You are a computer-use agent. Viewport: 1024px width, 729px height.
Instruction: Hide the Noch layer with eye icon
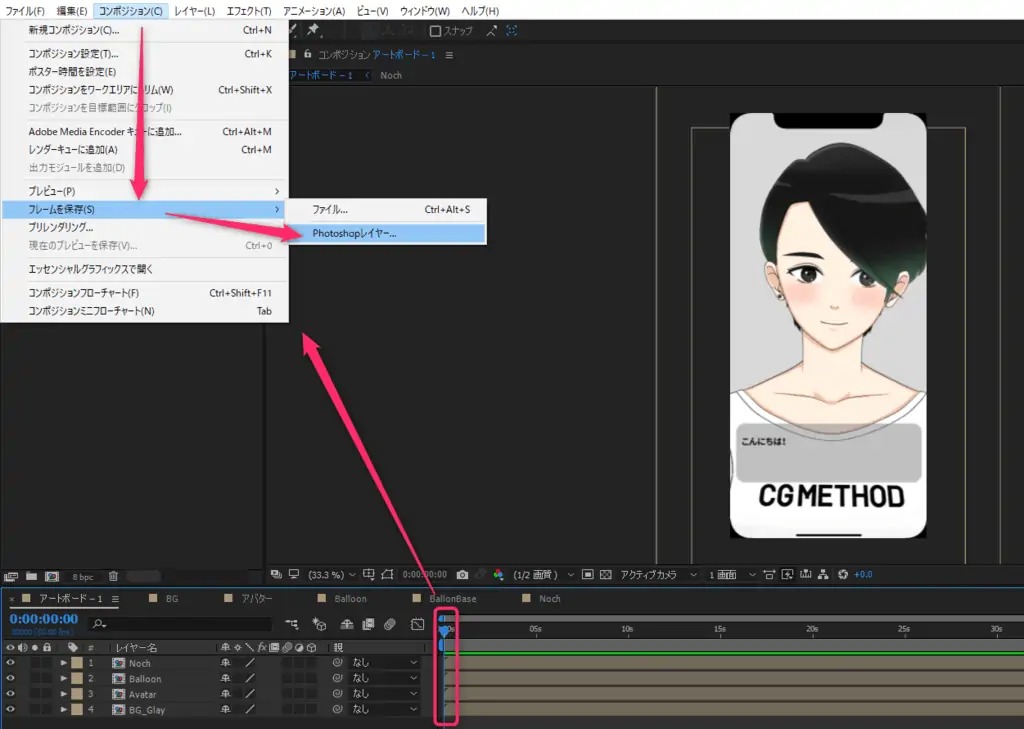coord(10,663)
